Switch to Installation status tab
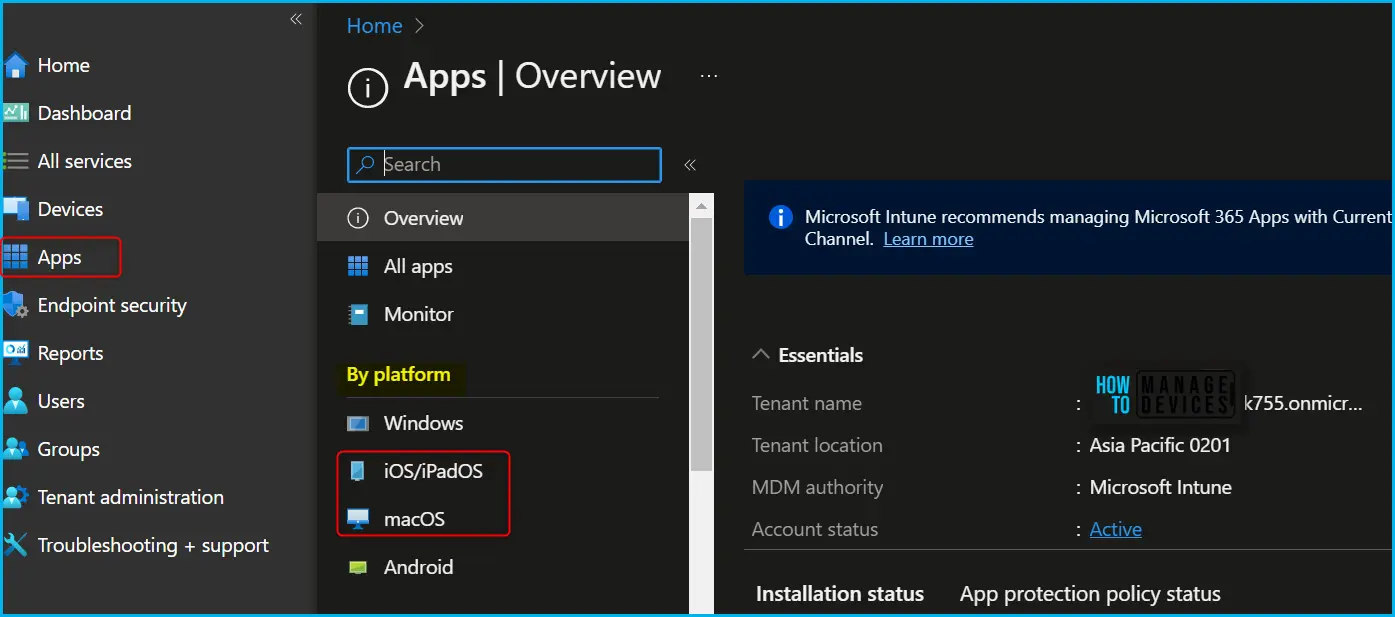Viewport: 1395px width, 617px height. [x=840, y=594]
